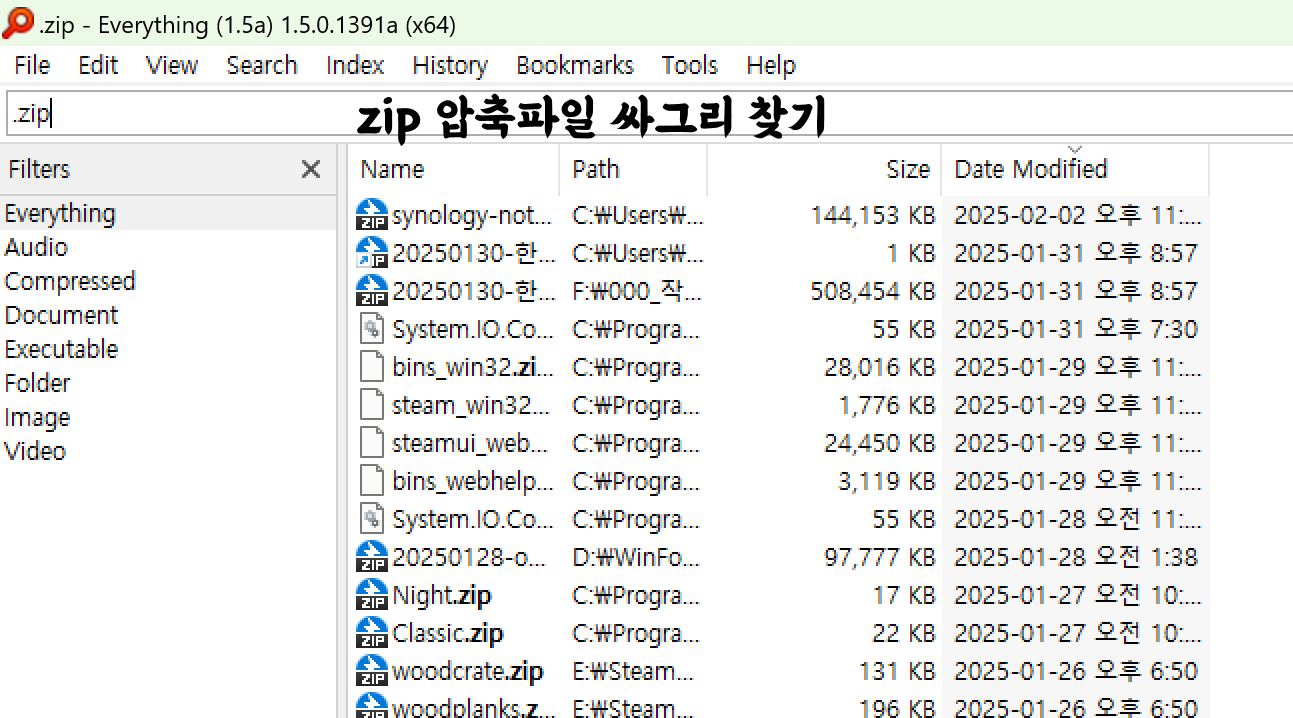Click the 144,153 KB size cell
Screen dimensions: 1293x718
[873, 215]
